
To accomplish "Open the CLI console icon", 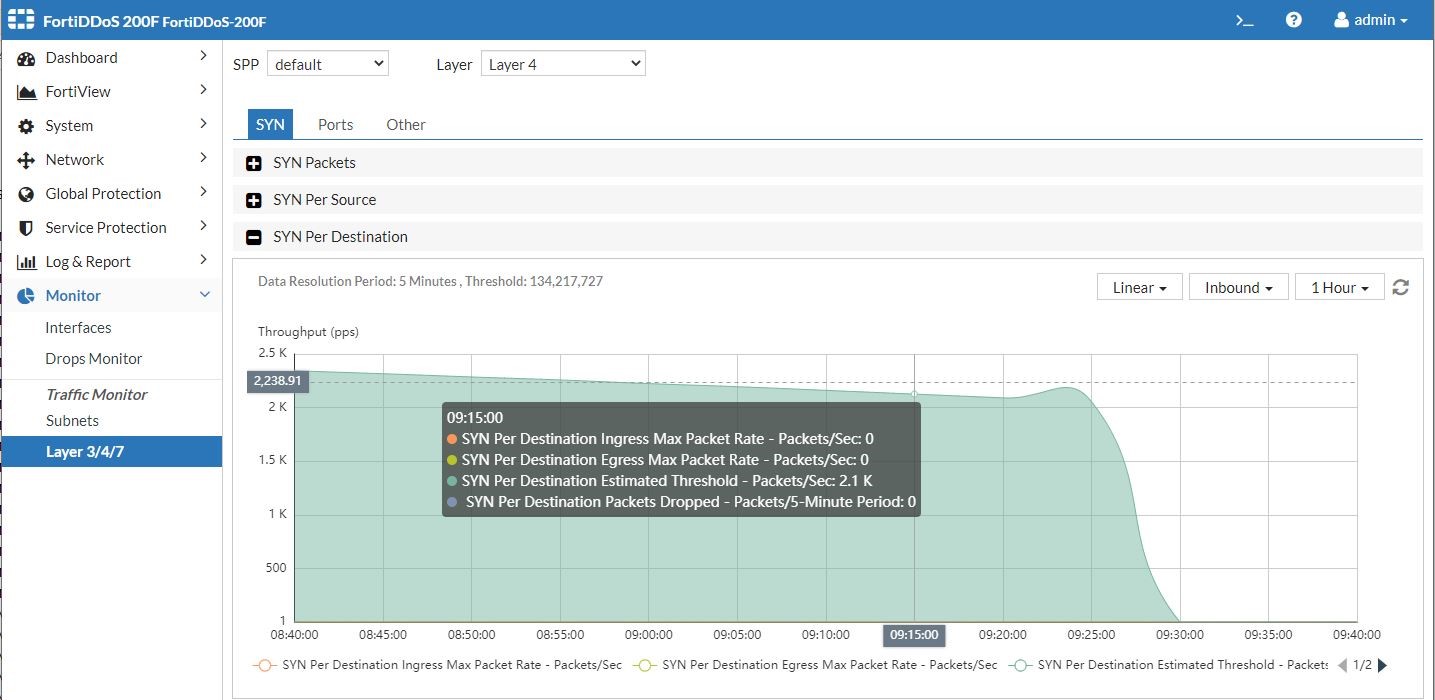I will 1243,19.
